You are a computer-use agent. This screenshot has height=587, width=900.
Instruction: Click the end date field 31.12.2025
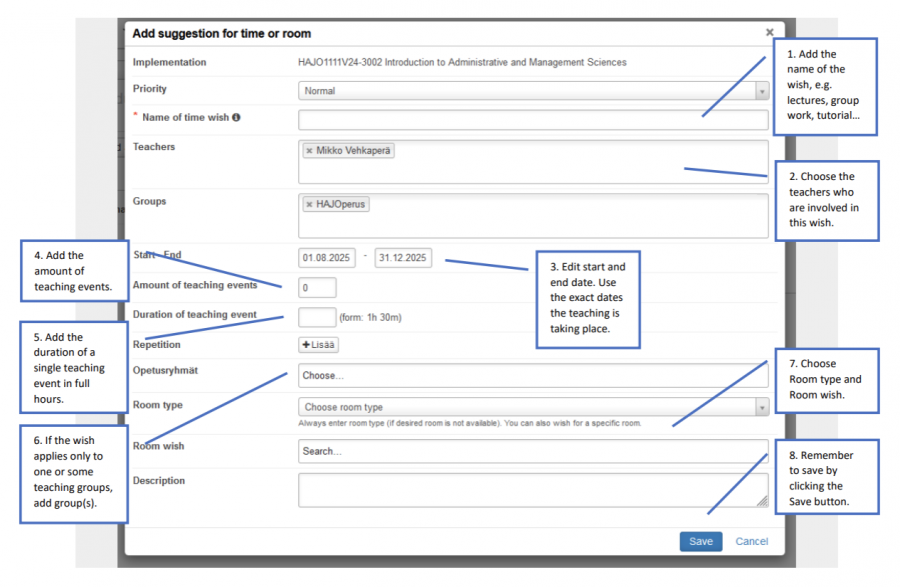(x=403, y=258)
